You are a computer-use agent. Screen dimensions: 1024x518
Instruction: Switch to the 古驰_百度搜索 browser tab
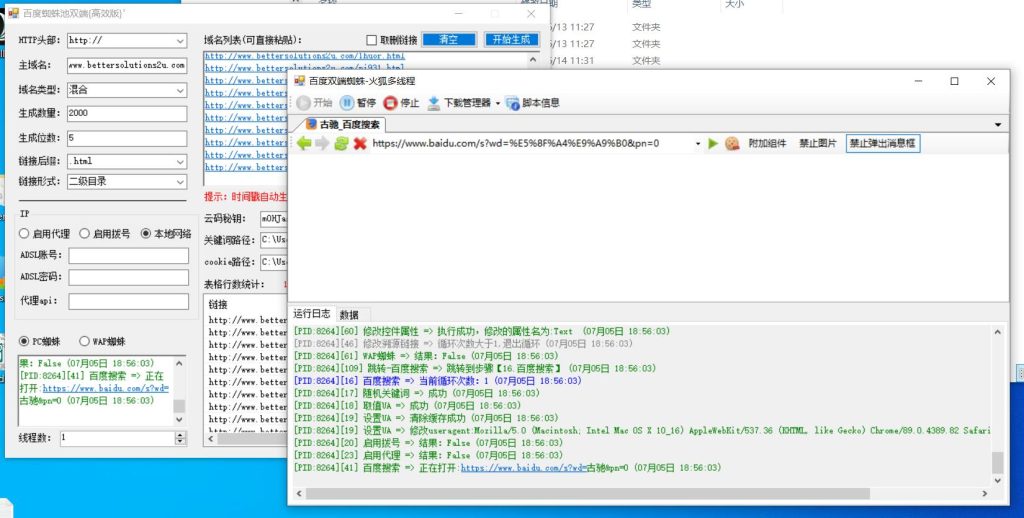click(345, 124)
